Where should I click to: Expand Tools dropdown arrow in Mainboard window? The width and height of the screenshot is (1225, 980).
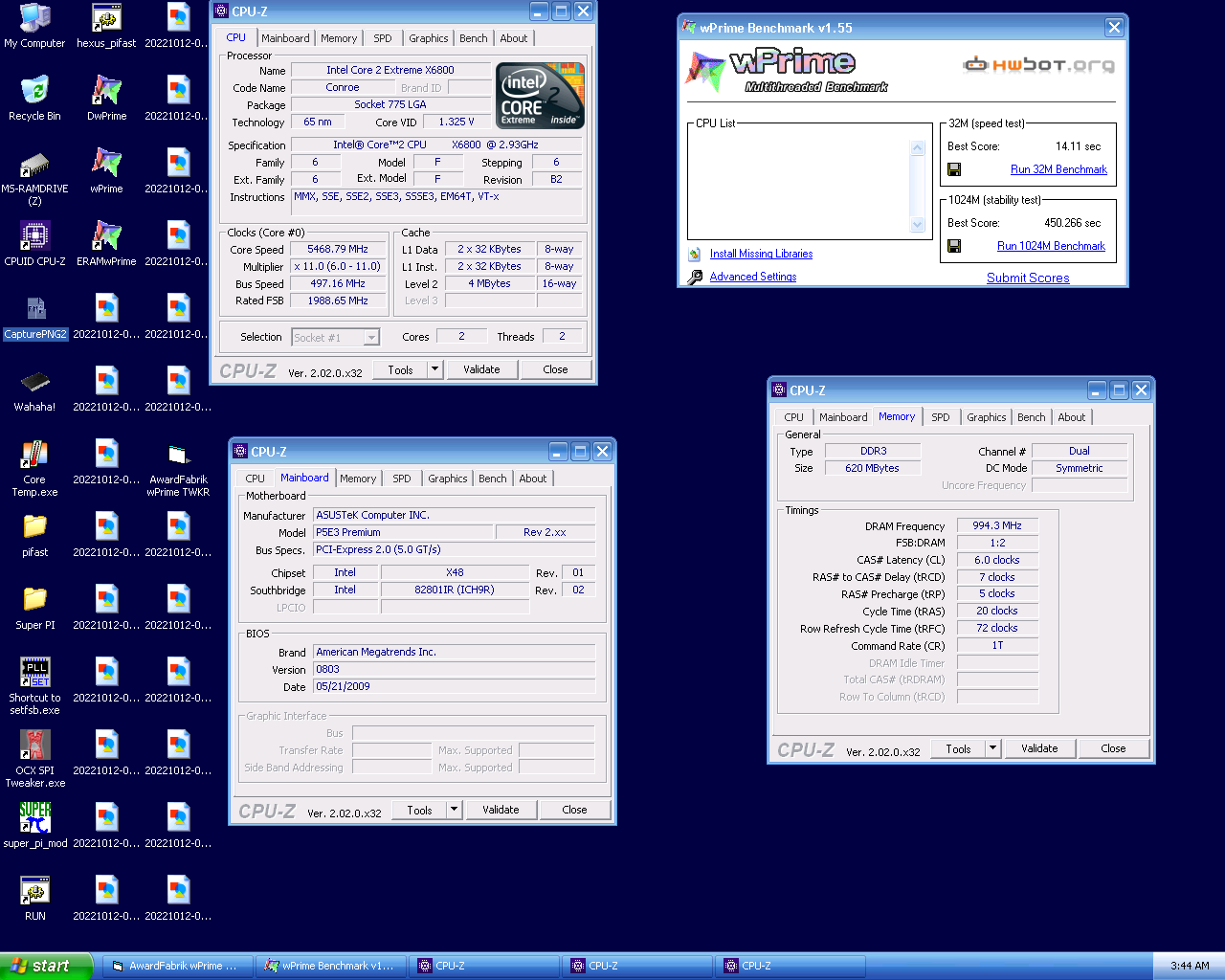(454, 810)
